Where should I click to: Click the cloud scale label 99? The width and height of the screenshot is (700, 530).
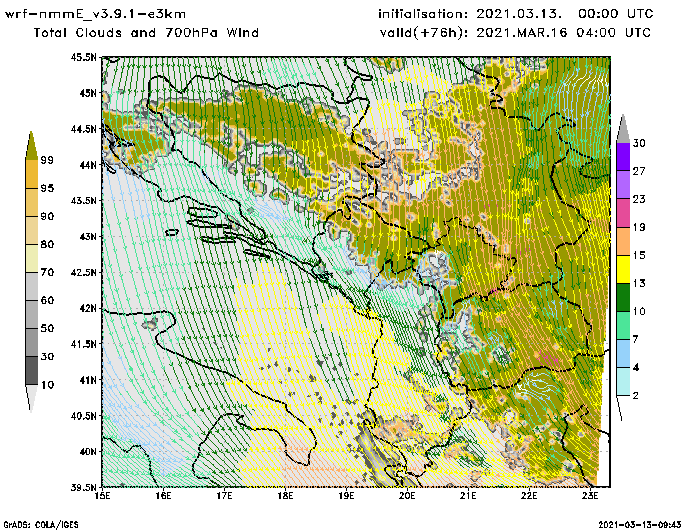[x=47, y=160]
